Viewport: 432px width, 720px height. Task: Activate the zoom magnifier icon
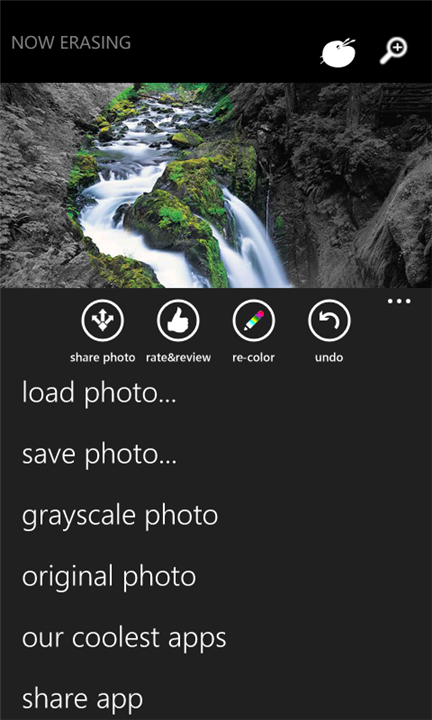(x=394, y=51)
